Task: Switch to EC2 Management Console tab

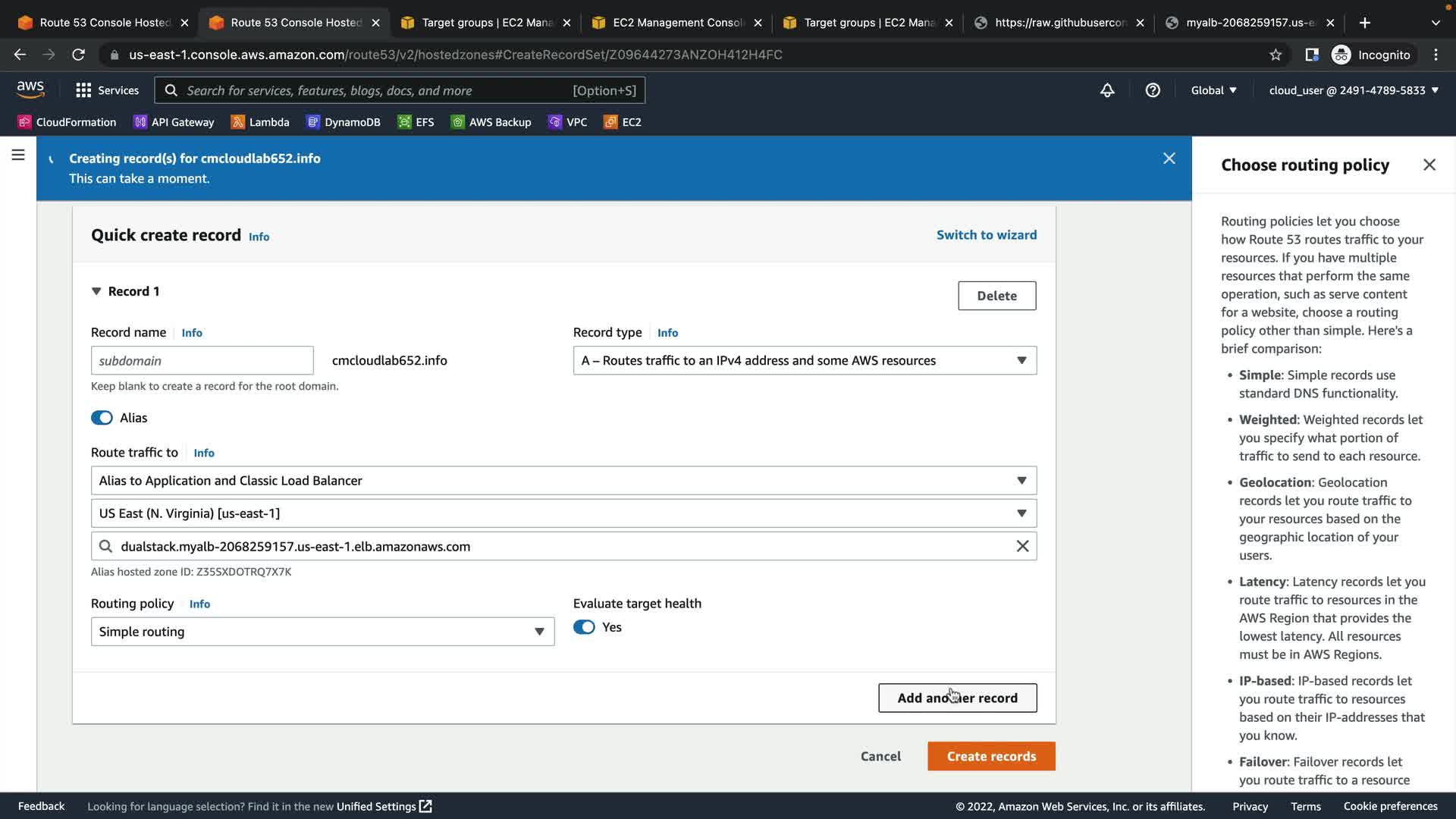Action: 677,23
